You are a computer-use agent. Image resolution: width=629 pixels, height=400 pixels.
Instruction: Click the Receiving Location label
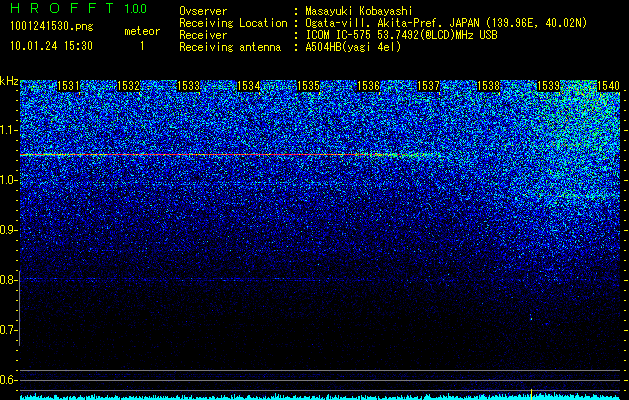click(x=233, y=23)
